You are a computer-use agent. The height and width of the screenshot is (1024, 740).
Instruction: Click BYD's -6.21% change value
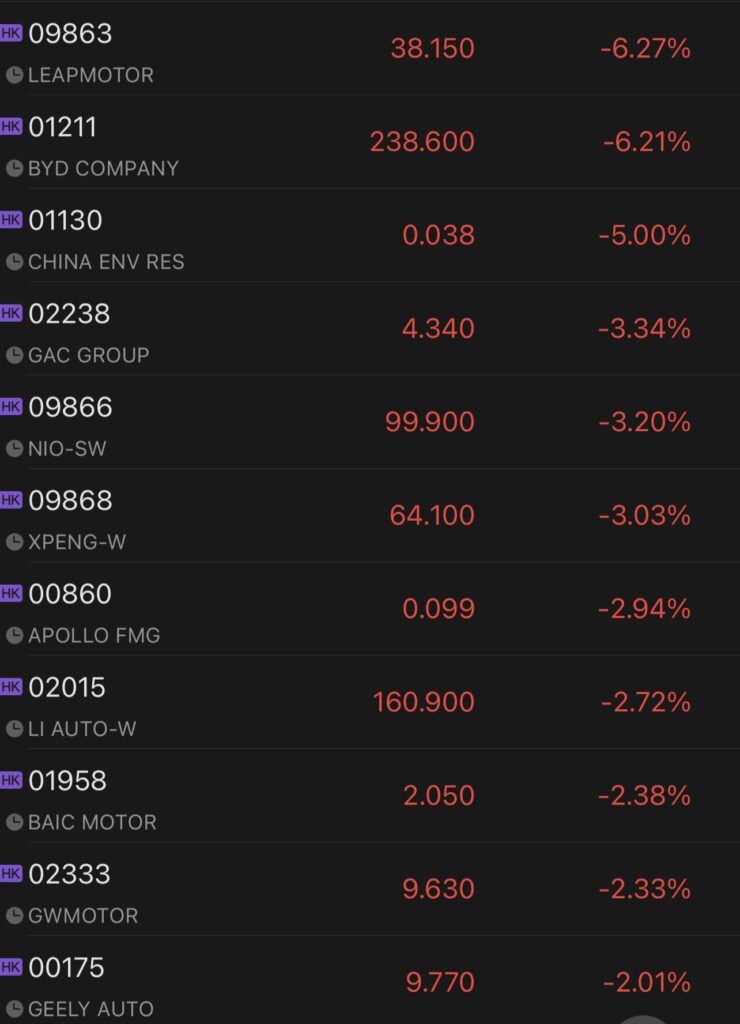647,142
